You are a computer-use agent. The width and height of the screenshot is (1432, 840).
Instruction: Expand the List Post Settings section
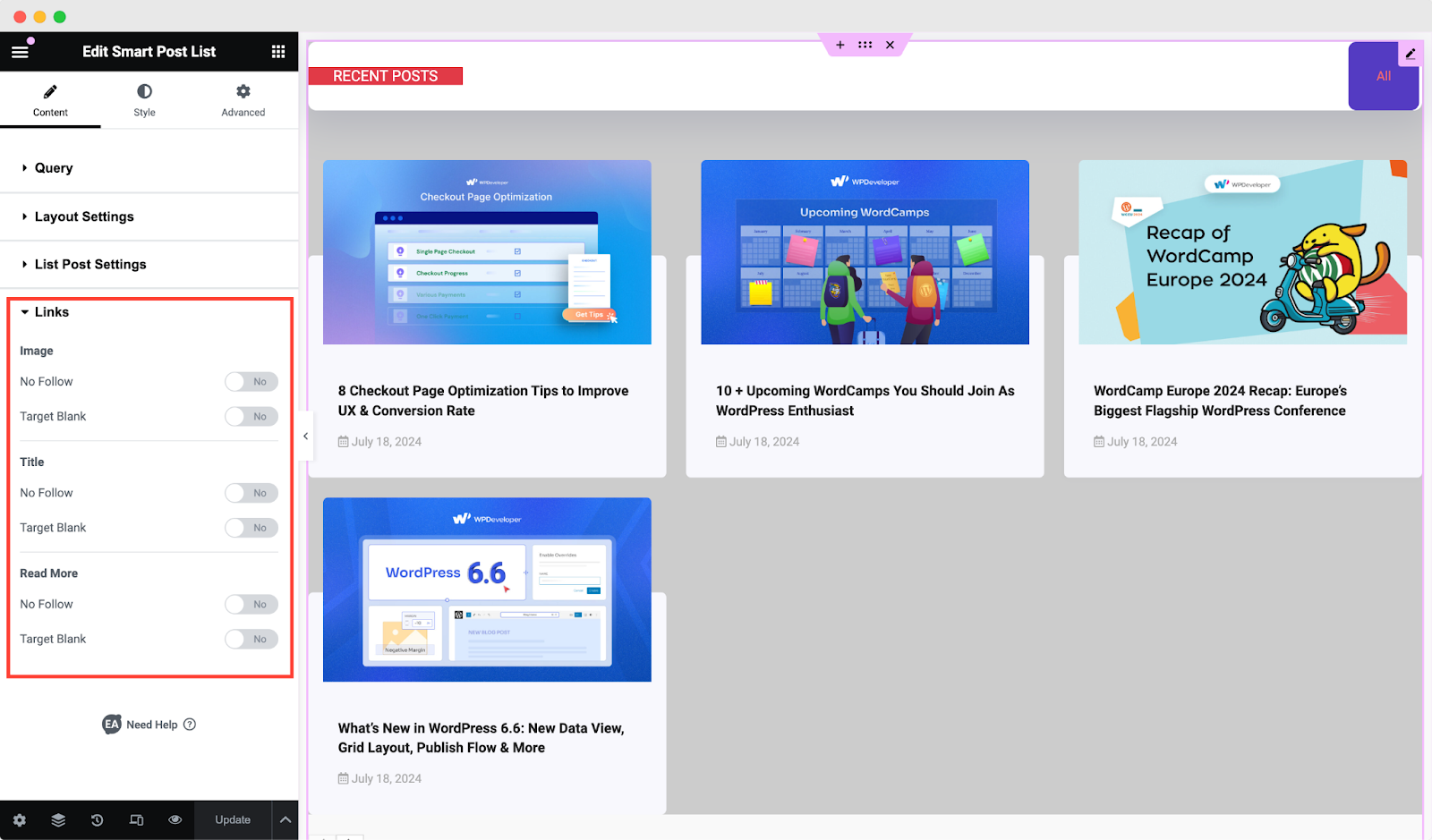tap(149, 265)
